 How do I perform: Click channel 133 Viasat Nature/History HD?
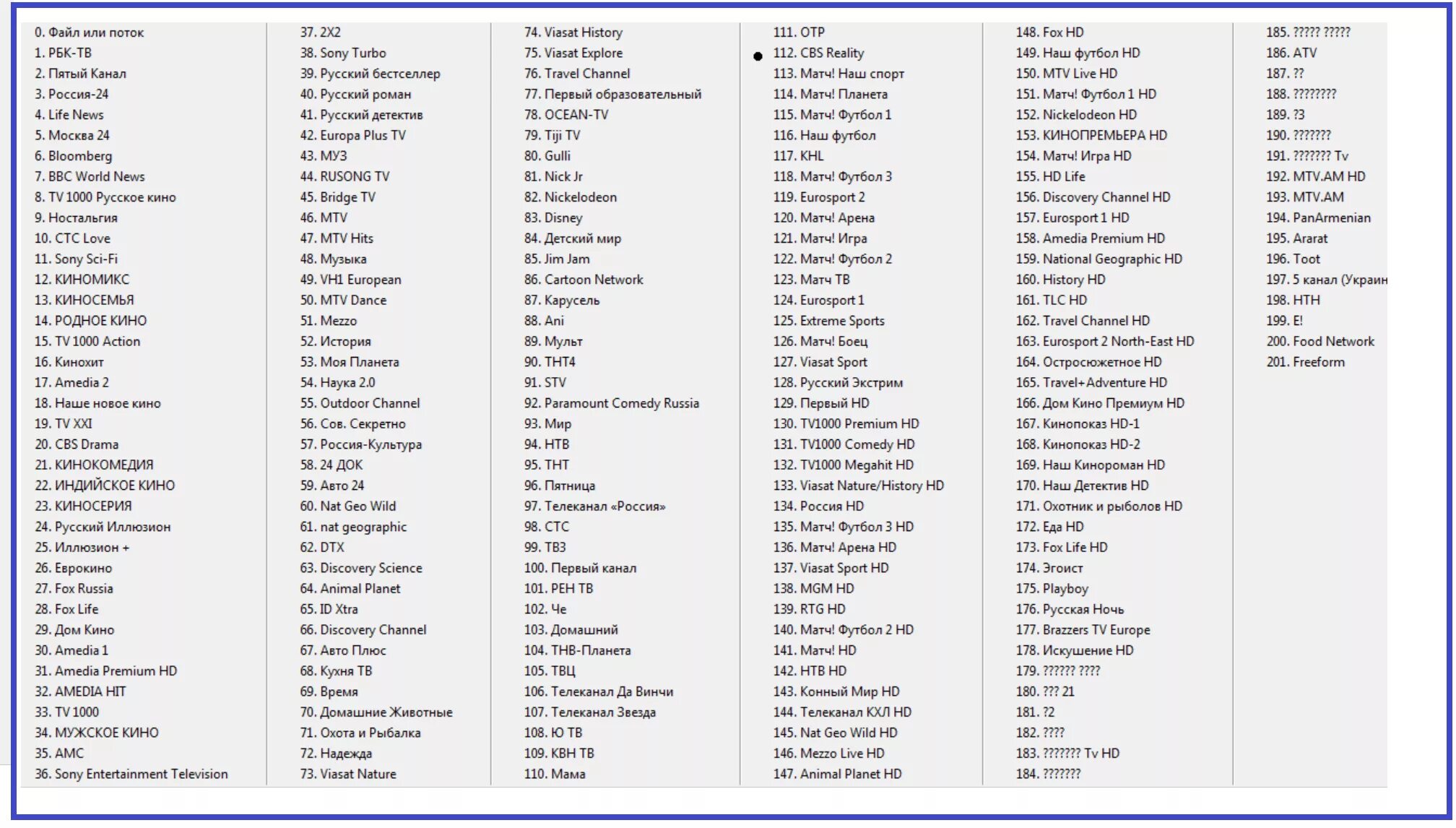tap(876, 487)
